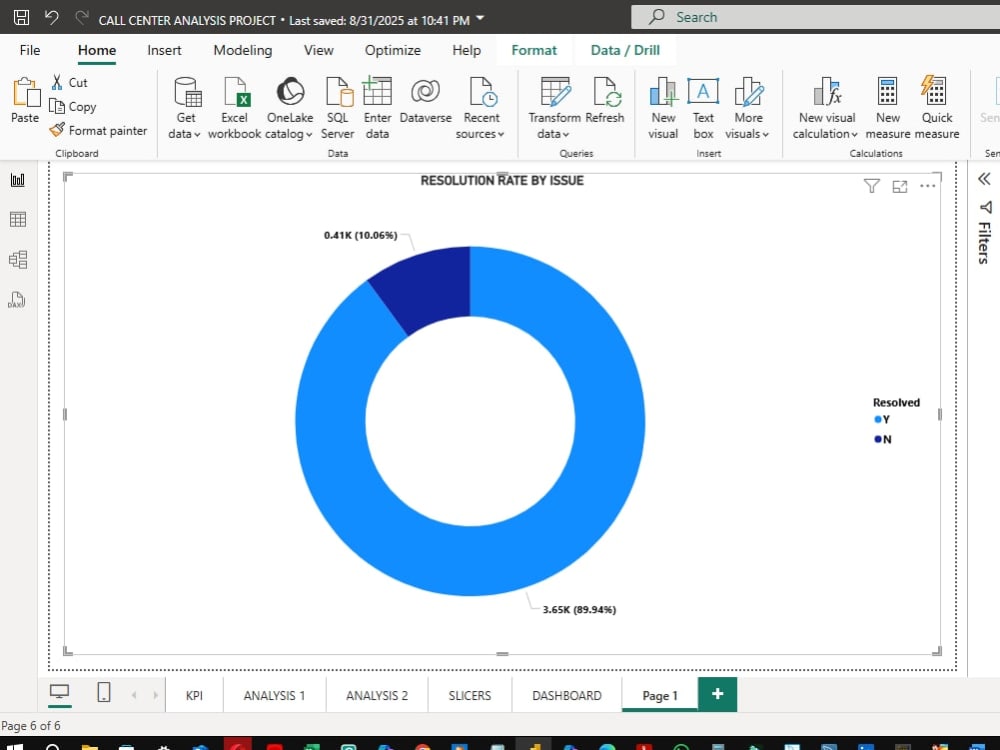Open the File menu
The height and width of the screenshot is (750, 1000).
point(30,50)
